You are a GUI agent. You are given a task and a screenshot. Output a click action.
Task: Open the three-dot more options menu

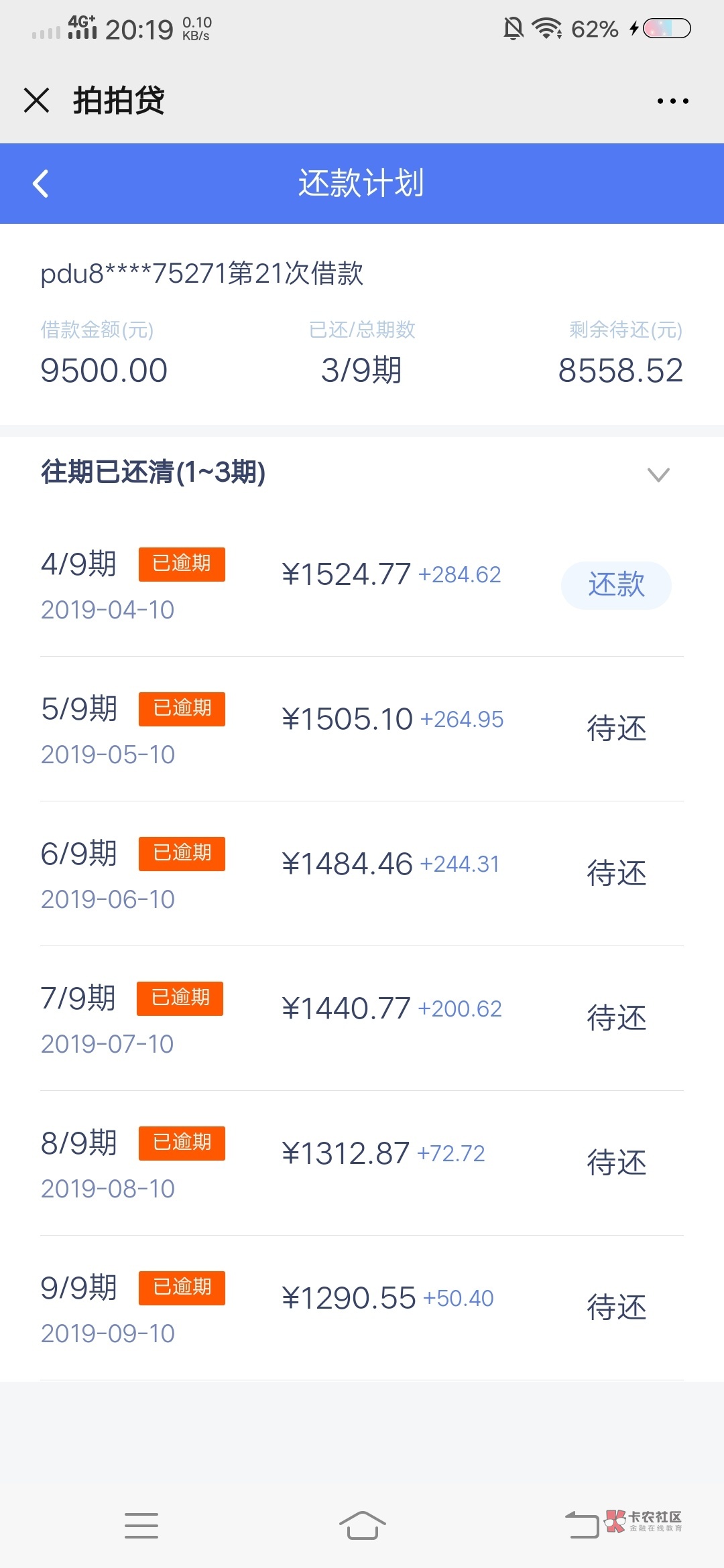click(x=672, y=101)
